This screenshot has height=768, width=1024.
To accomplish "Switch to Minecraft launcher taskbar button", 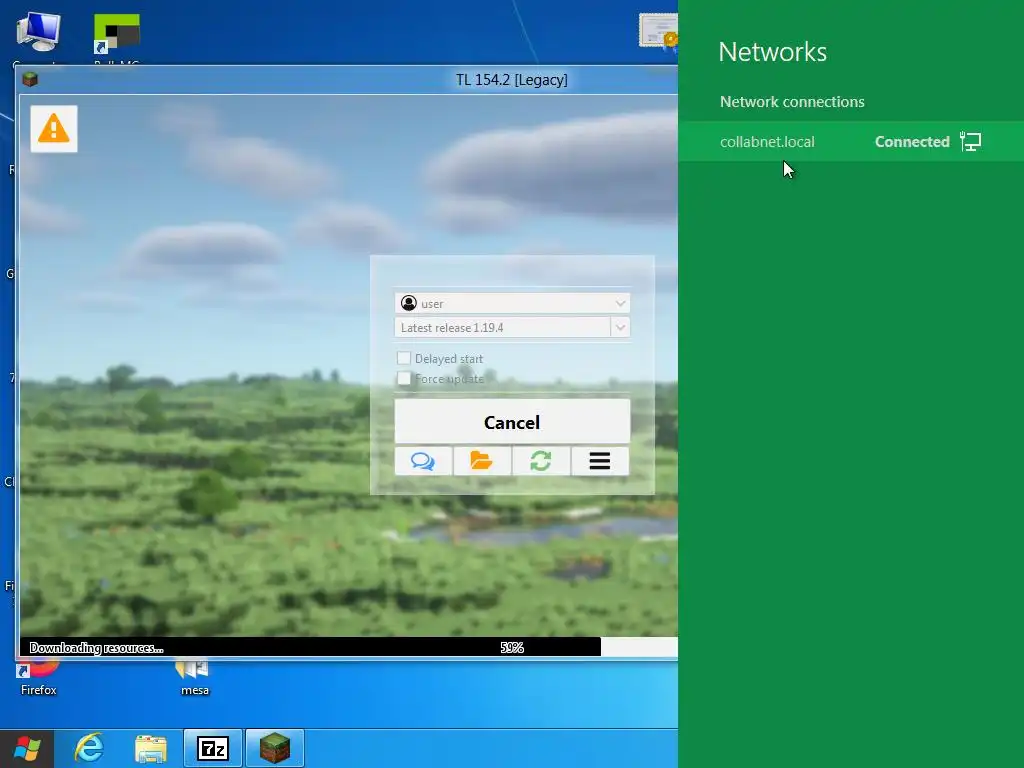I will [275, 748].
